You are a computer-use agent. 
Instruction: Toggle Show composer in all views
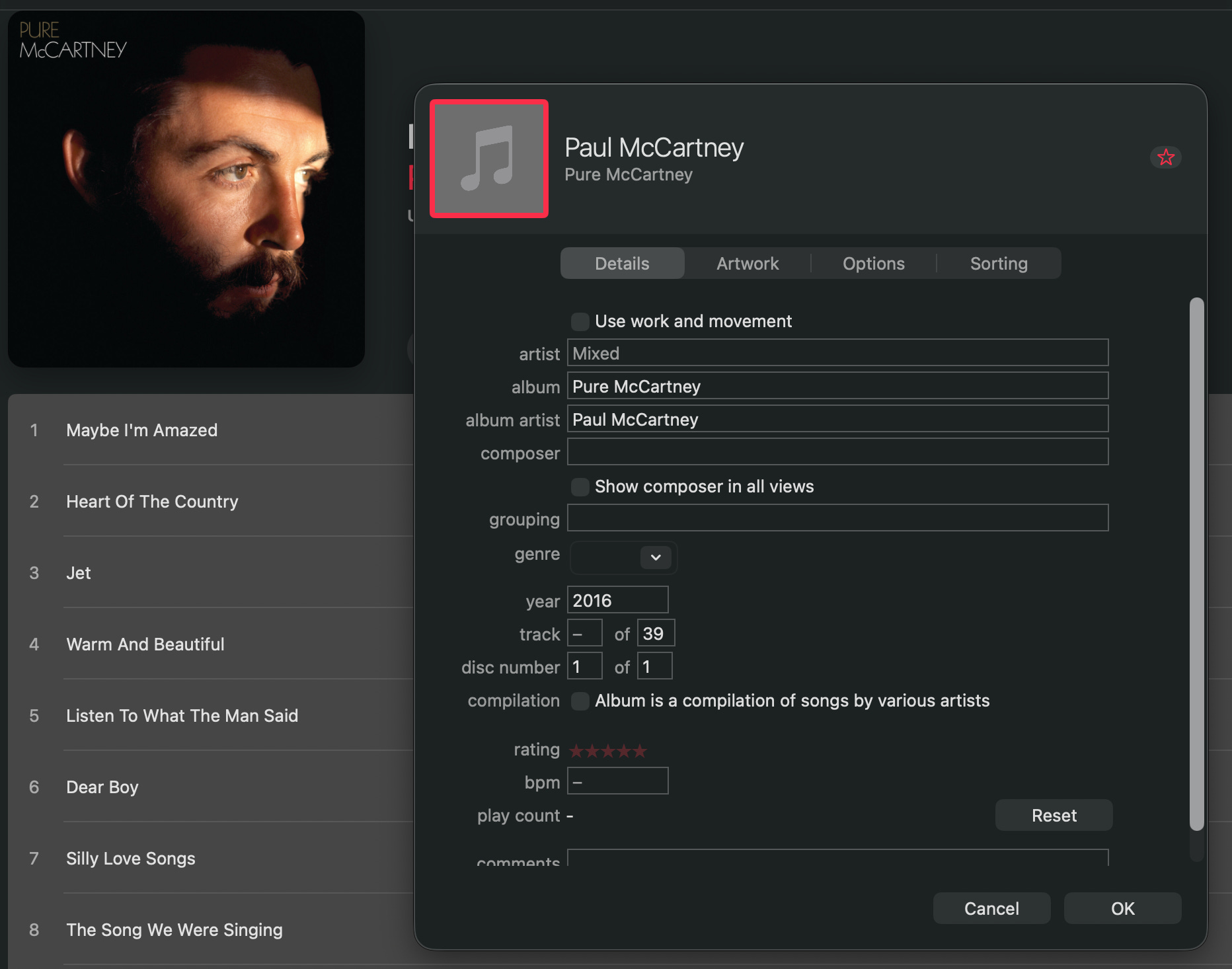(580, 486)
